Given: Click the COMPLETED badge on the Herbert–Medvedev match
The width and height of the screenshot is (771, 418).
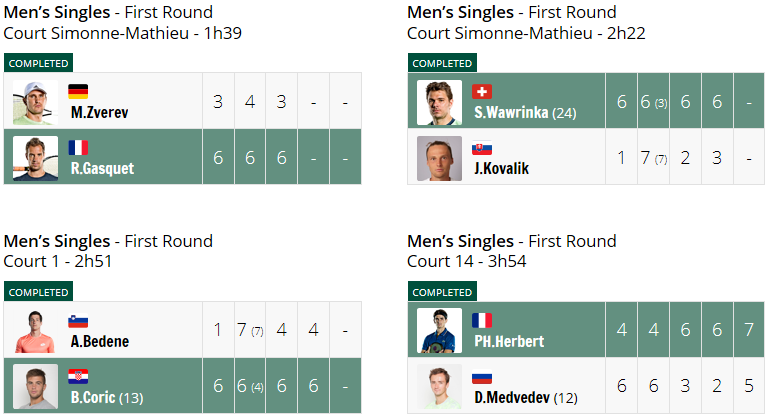Looking at the screenshot, I should [x=442, y=292].
